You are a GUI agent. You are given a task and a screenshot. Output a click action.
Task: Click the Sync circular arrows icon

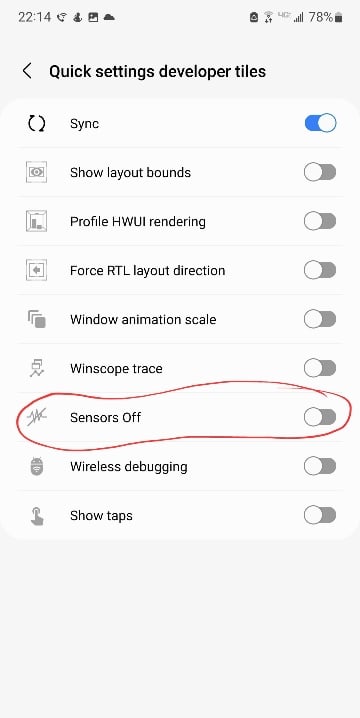(x=36, y=124)
